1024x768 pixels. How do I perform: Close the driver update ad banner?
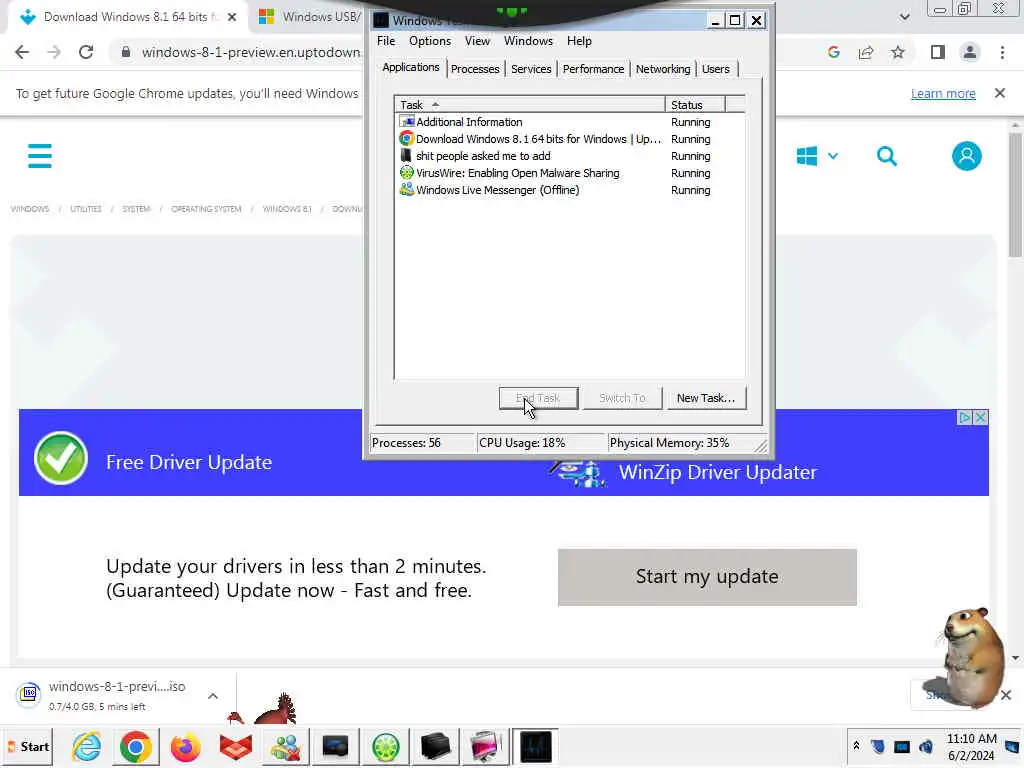[x=980, y=417]
